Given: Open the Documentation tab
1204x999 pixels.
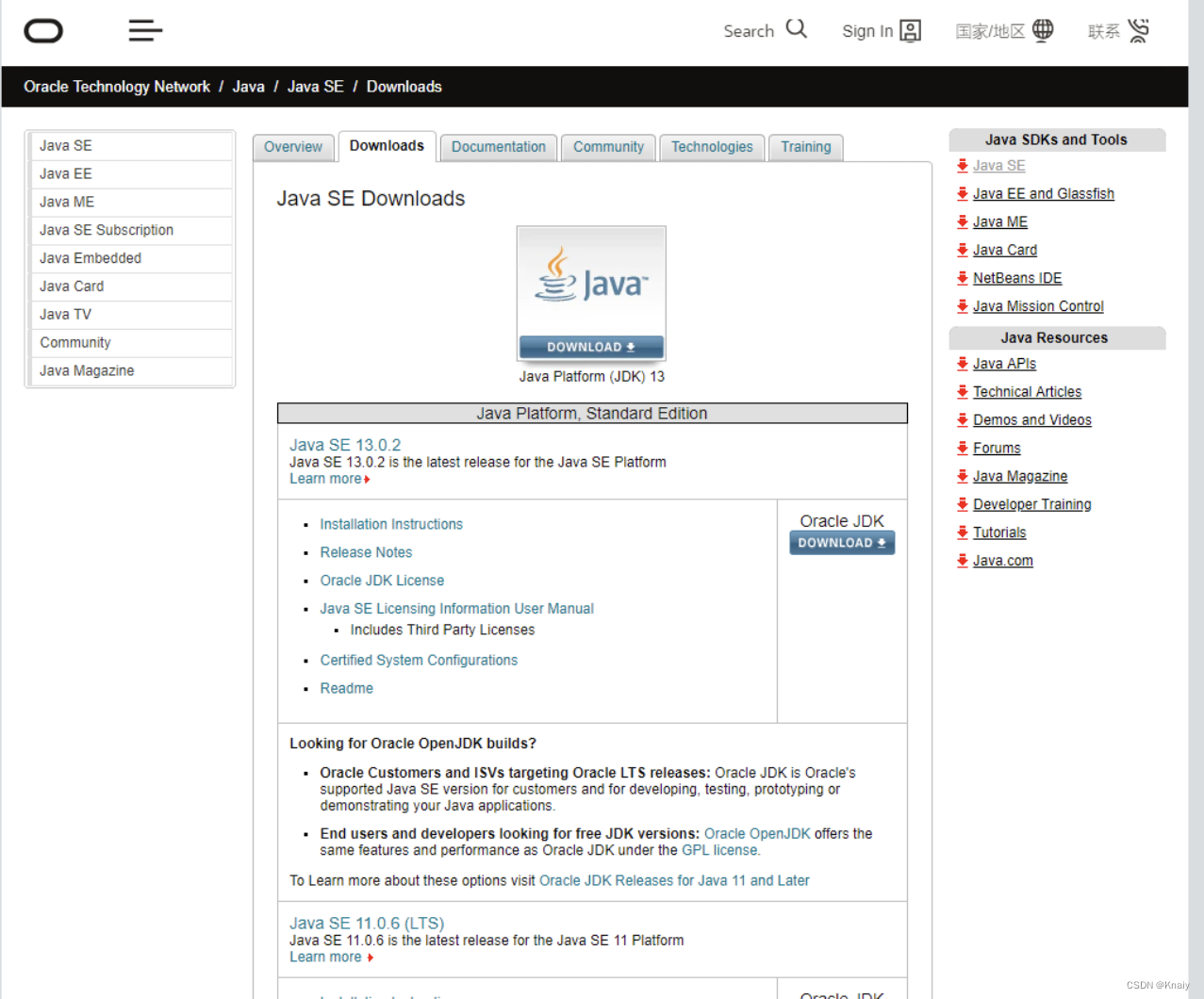Looking at the screenshot, I should [499, 147].
